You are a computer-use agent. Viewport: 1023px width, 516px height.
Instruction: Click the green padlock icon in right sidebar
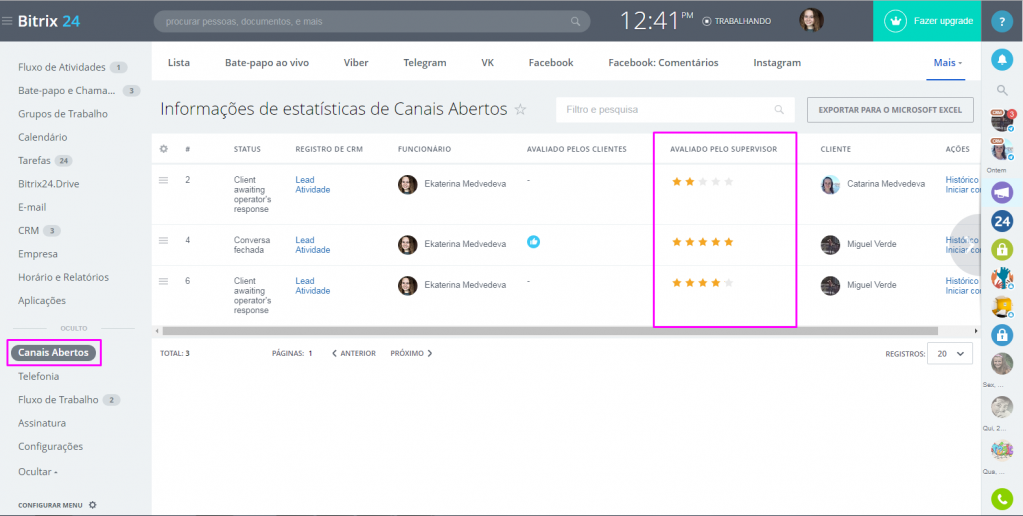tap(1002, 249)
